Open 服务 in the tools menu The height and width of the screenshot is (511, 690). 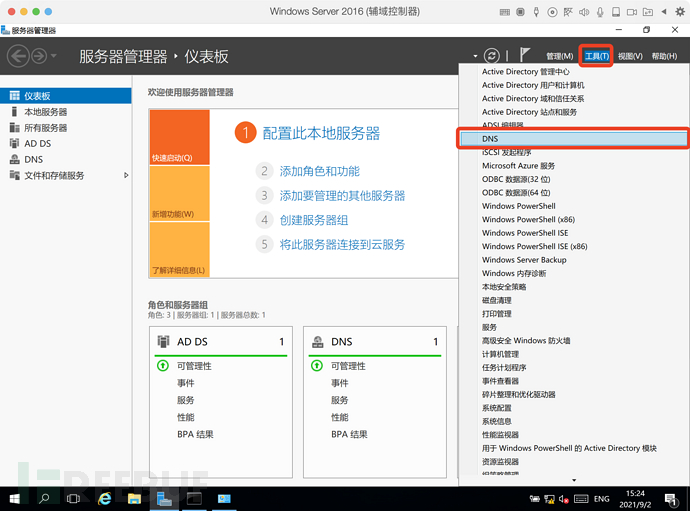coord(489,327)
